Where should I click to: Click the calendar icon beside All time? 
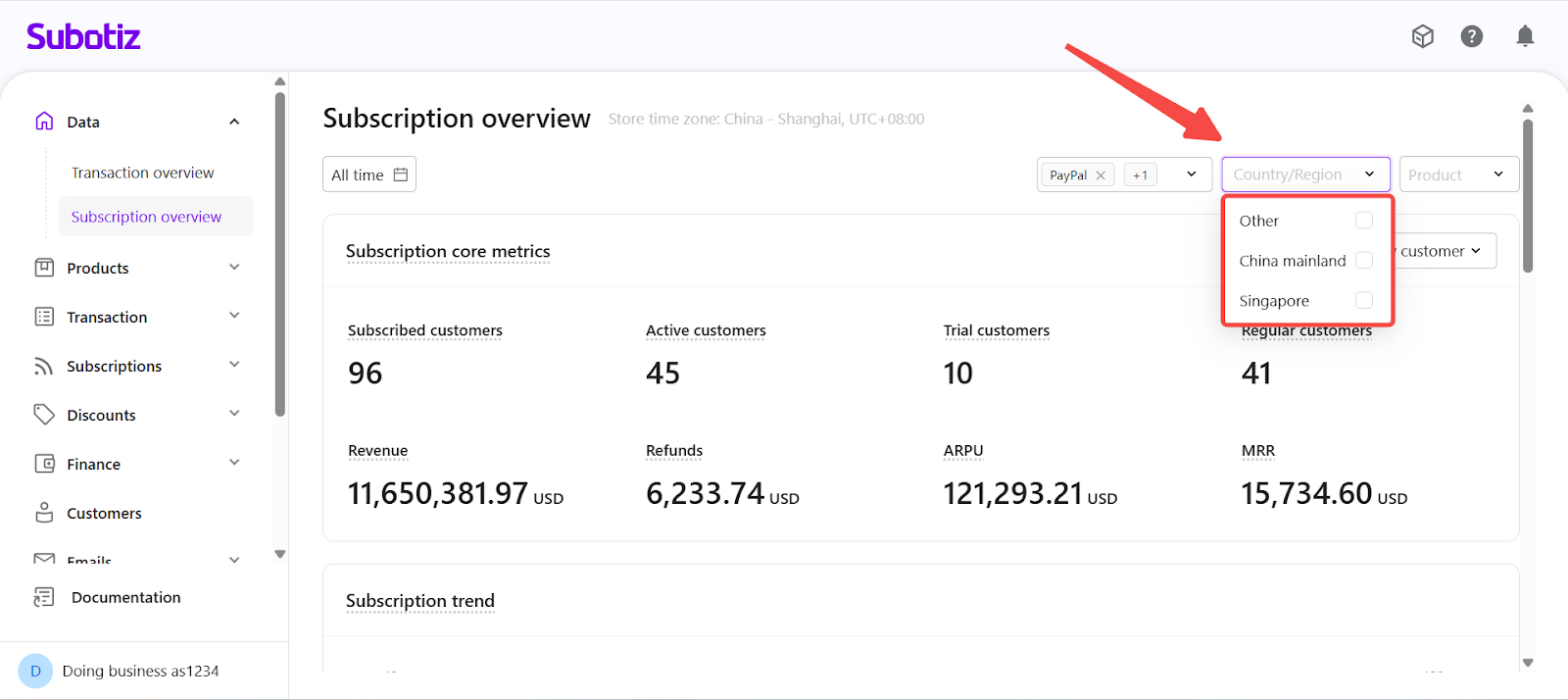tap(401, 175)
